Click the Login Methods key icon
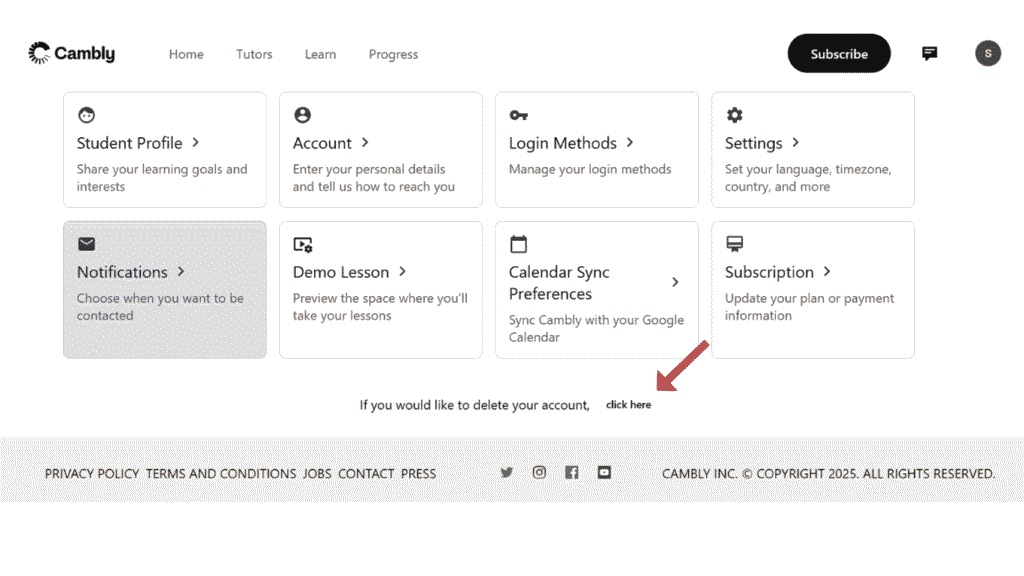Image resolution: width=1024 pixels, height=576 pixels. click(518, 115)
